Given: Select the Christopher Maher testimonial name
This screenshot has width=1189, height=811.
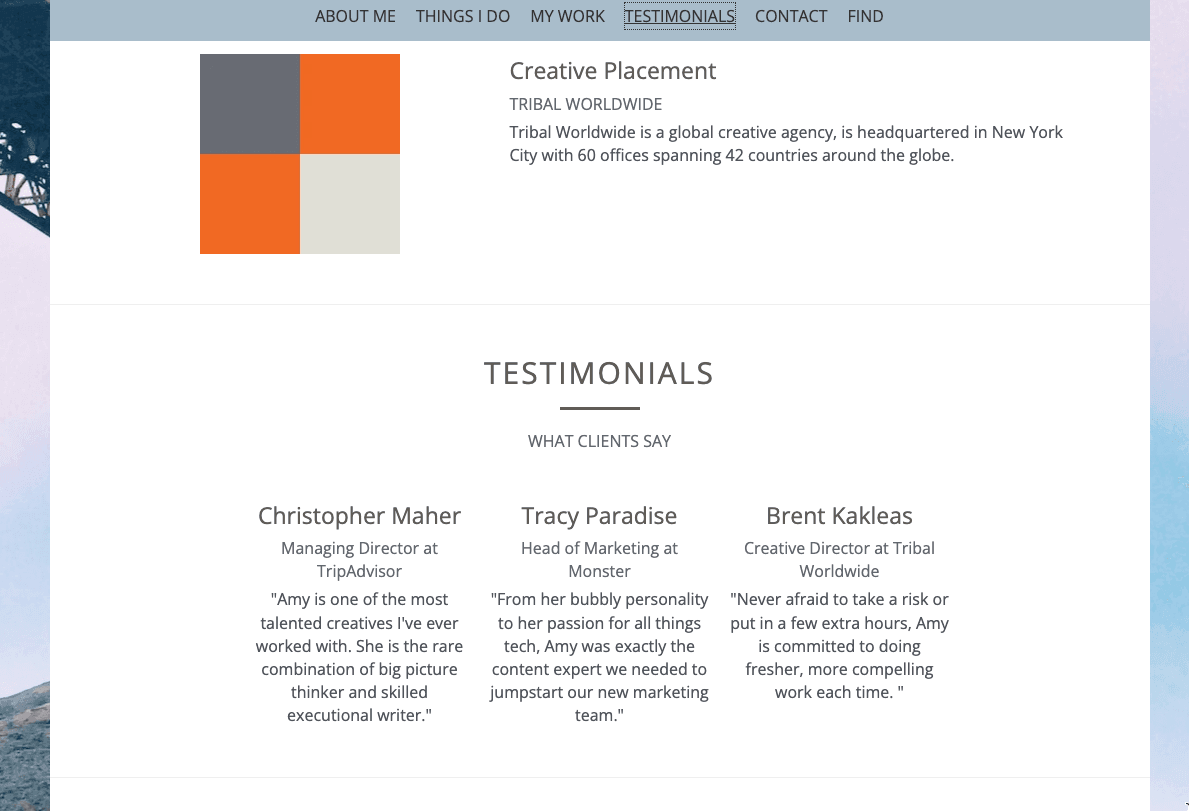Looking at the screenshot, I should click(x=359, y=516).
